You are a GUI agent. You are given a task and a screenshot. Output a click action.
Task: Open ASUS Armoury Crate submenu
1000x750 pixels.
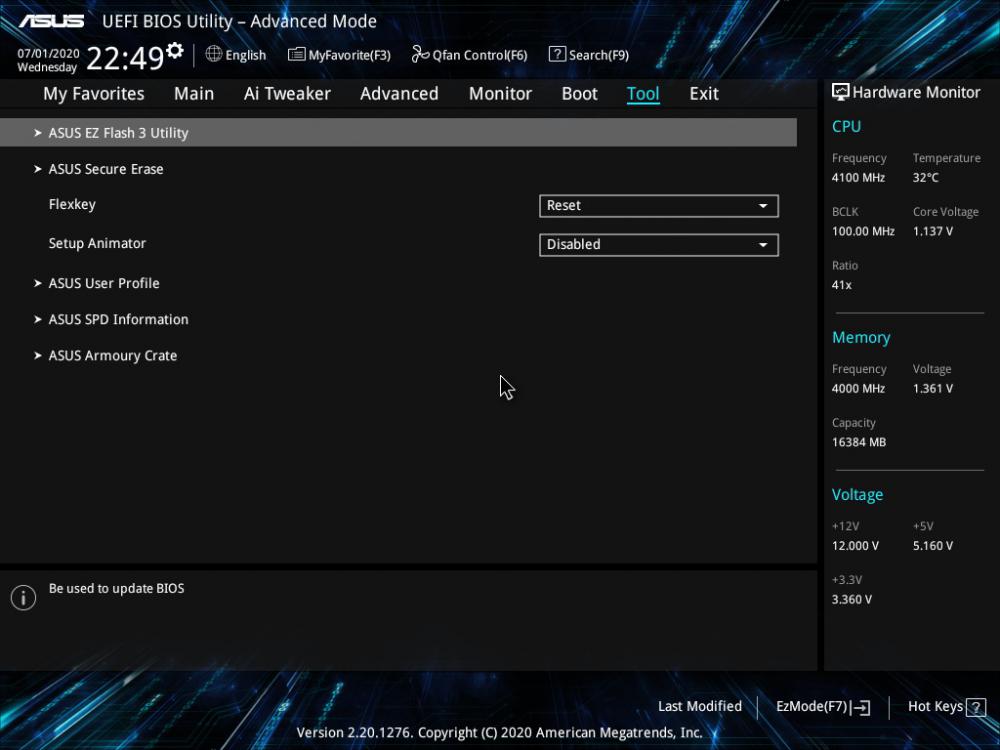click(113, 356)
